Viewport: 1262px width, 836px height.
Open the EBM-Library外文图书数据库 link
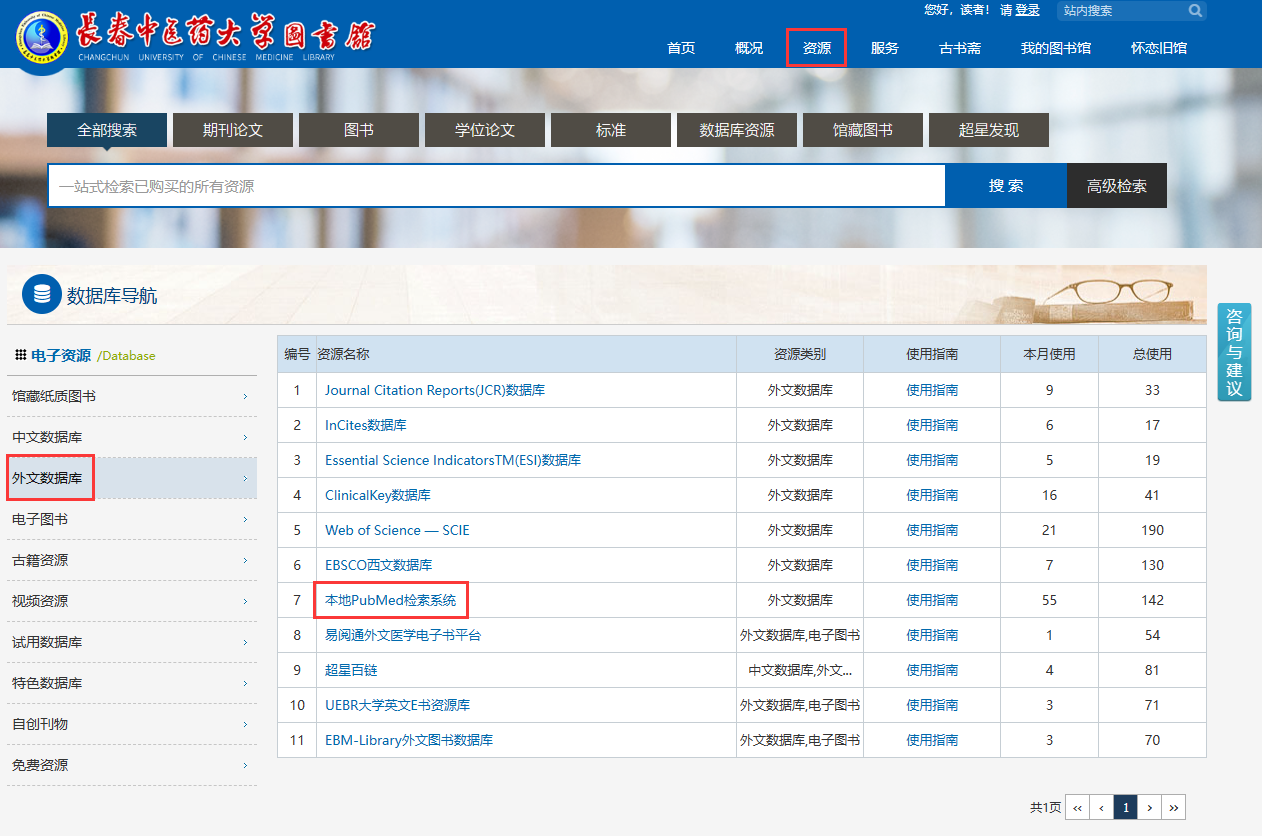coord(409,740)
